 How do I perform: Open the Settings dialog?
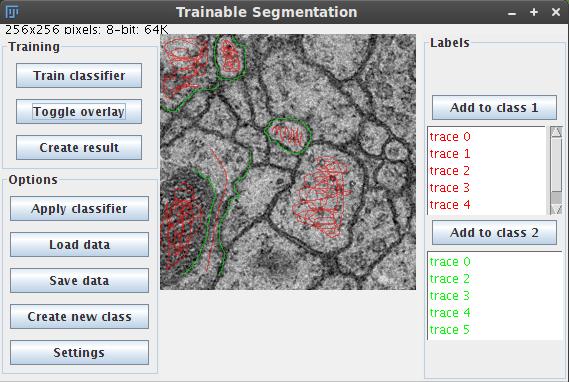click(x=79, y=352)
